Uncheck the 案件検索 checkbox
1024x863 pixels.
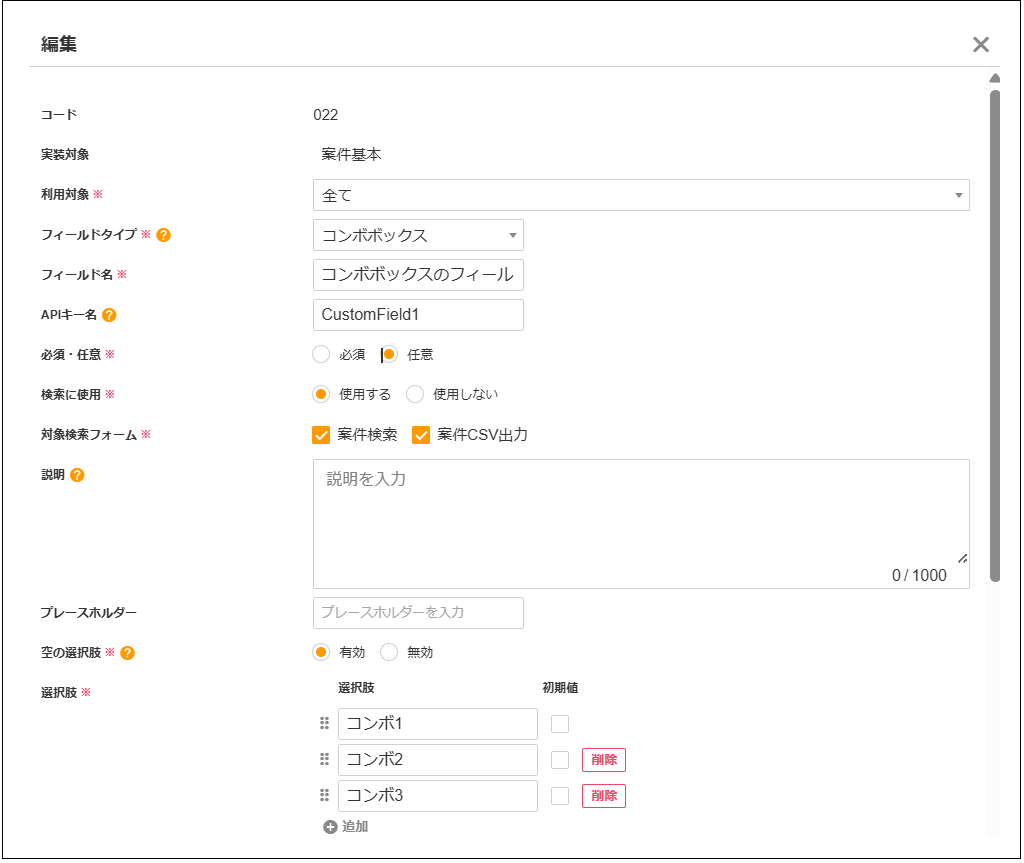(x=321, y=435)
